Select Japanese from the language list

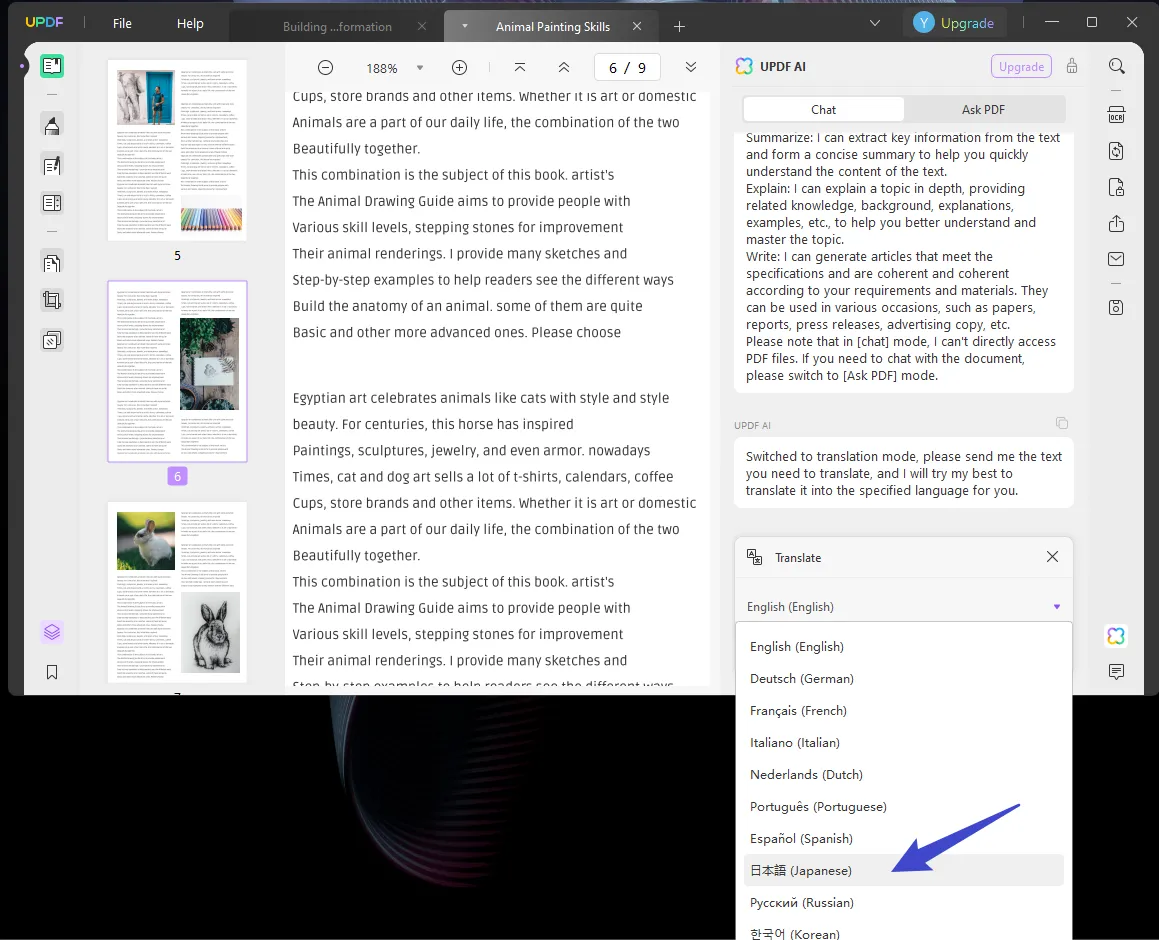(801, 870)
